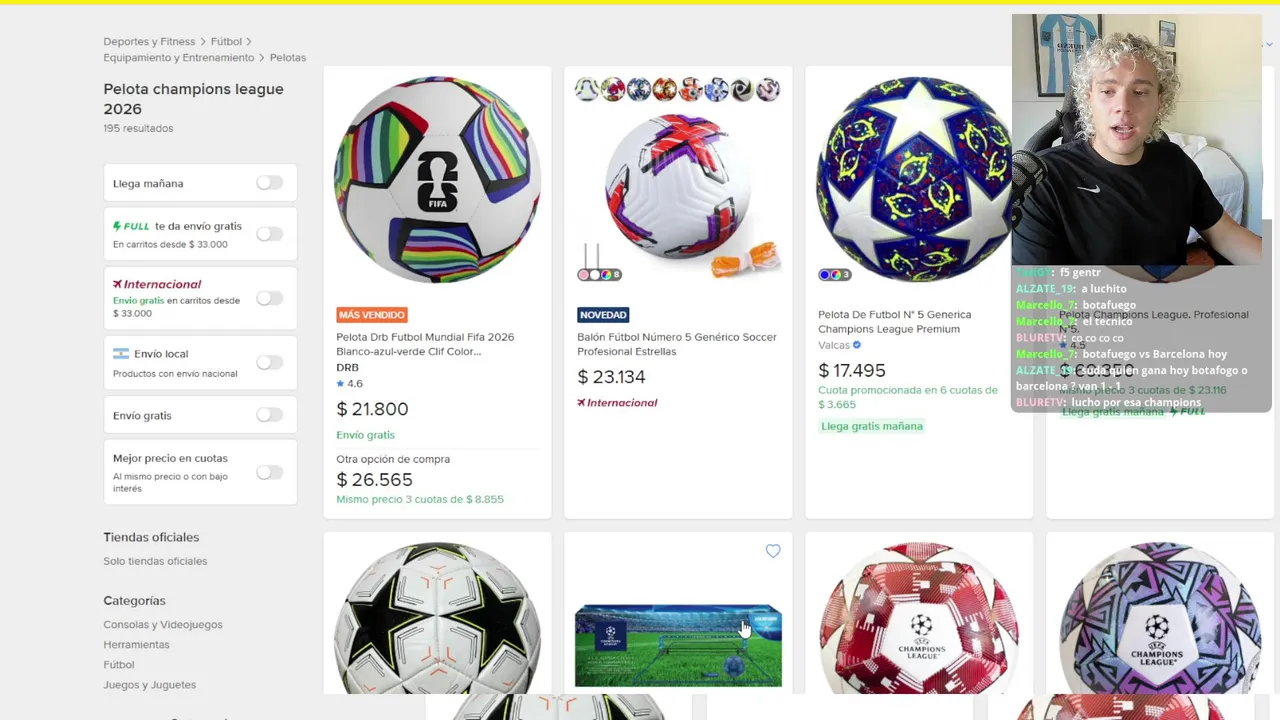Enable the Llega mañana filter toggle
The width and height of the screenshot is (1280, 720).
[x=269, y=183]
